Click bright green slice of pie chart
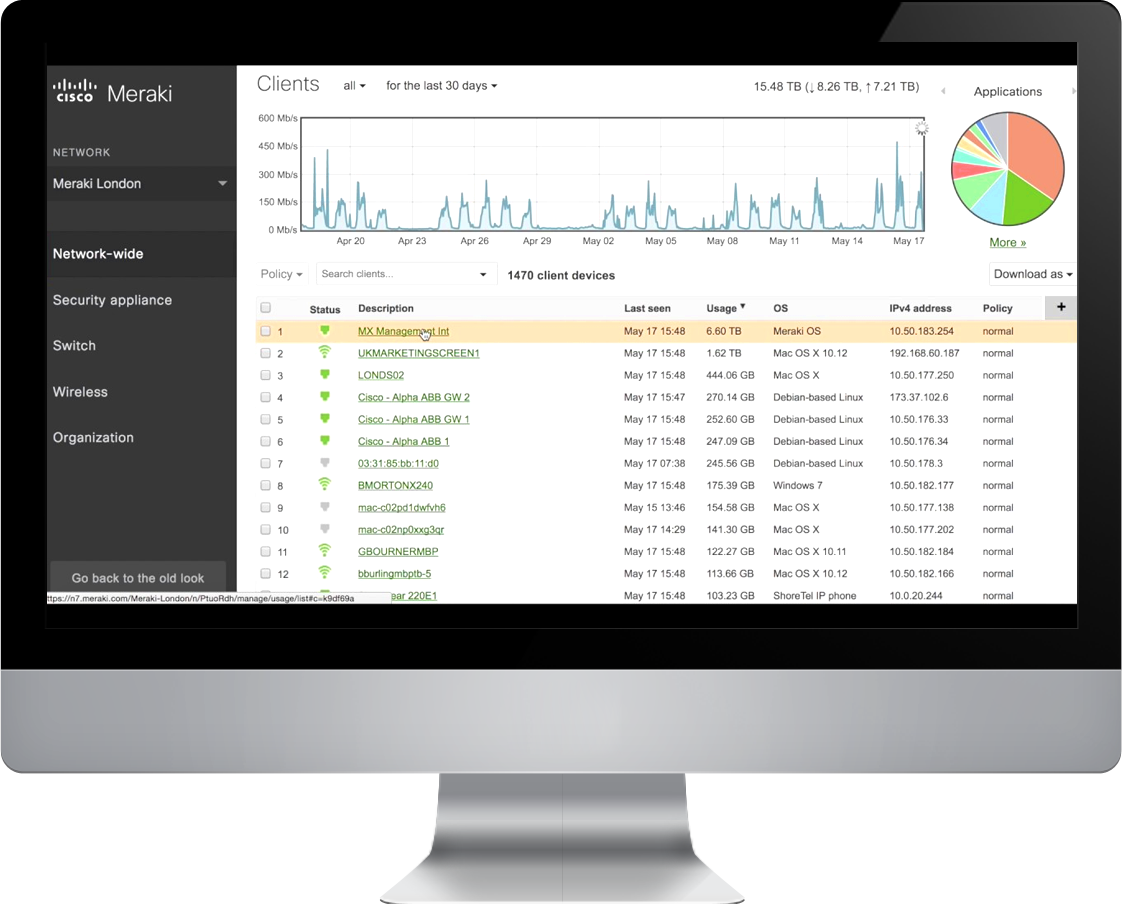This screenshot has width=1122, height=904. (1023, 203)
